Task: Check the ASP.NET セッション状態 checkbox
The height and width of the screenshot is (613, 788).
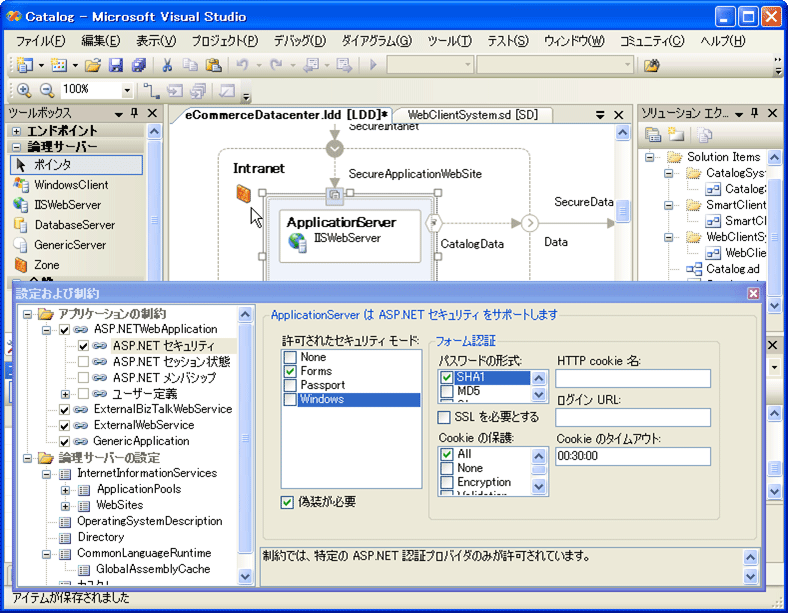Action: click(83, 362)
